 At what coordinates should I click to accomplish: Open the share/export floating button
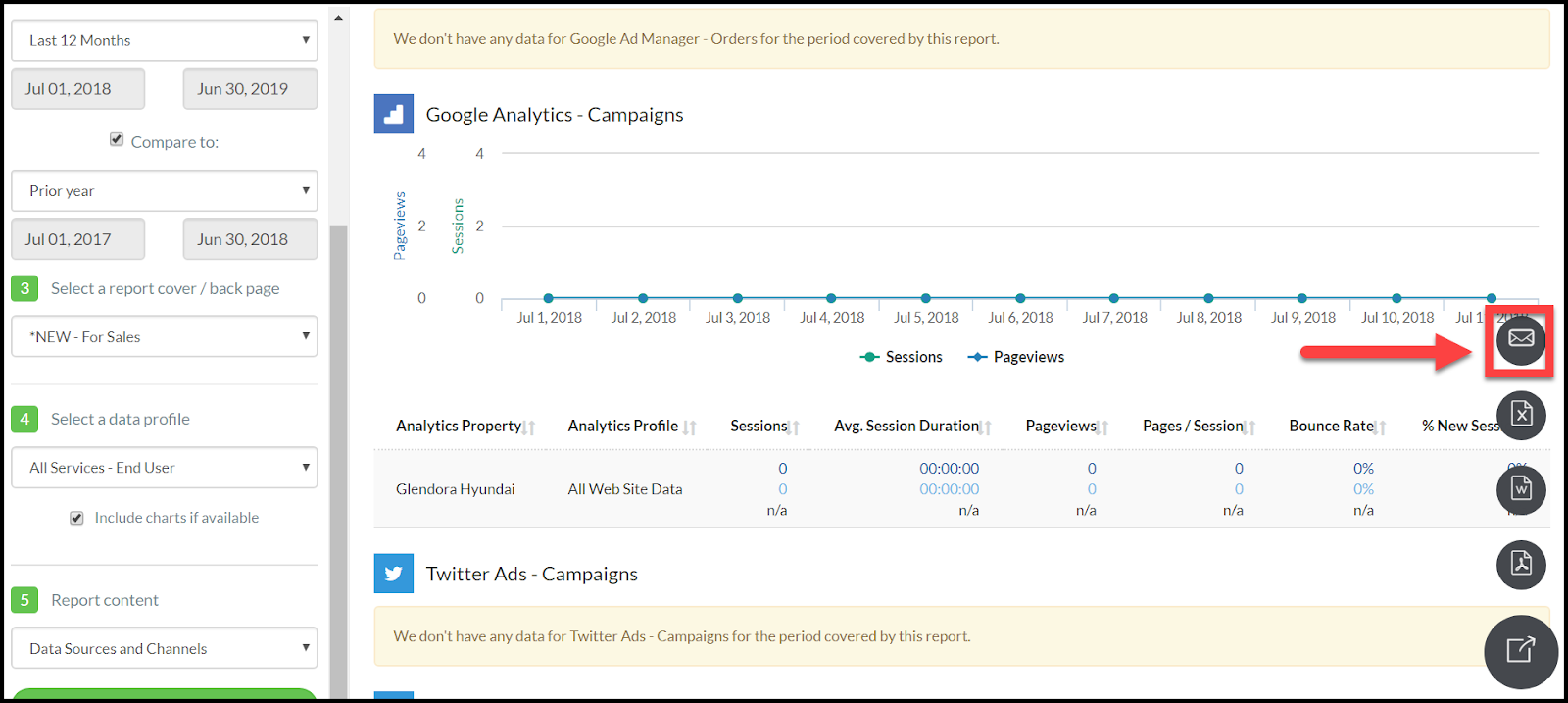click(1521, 651)
